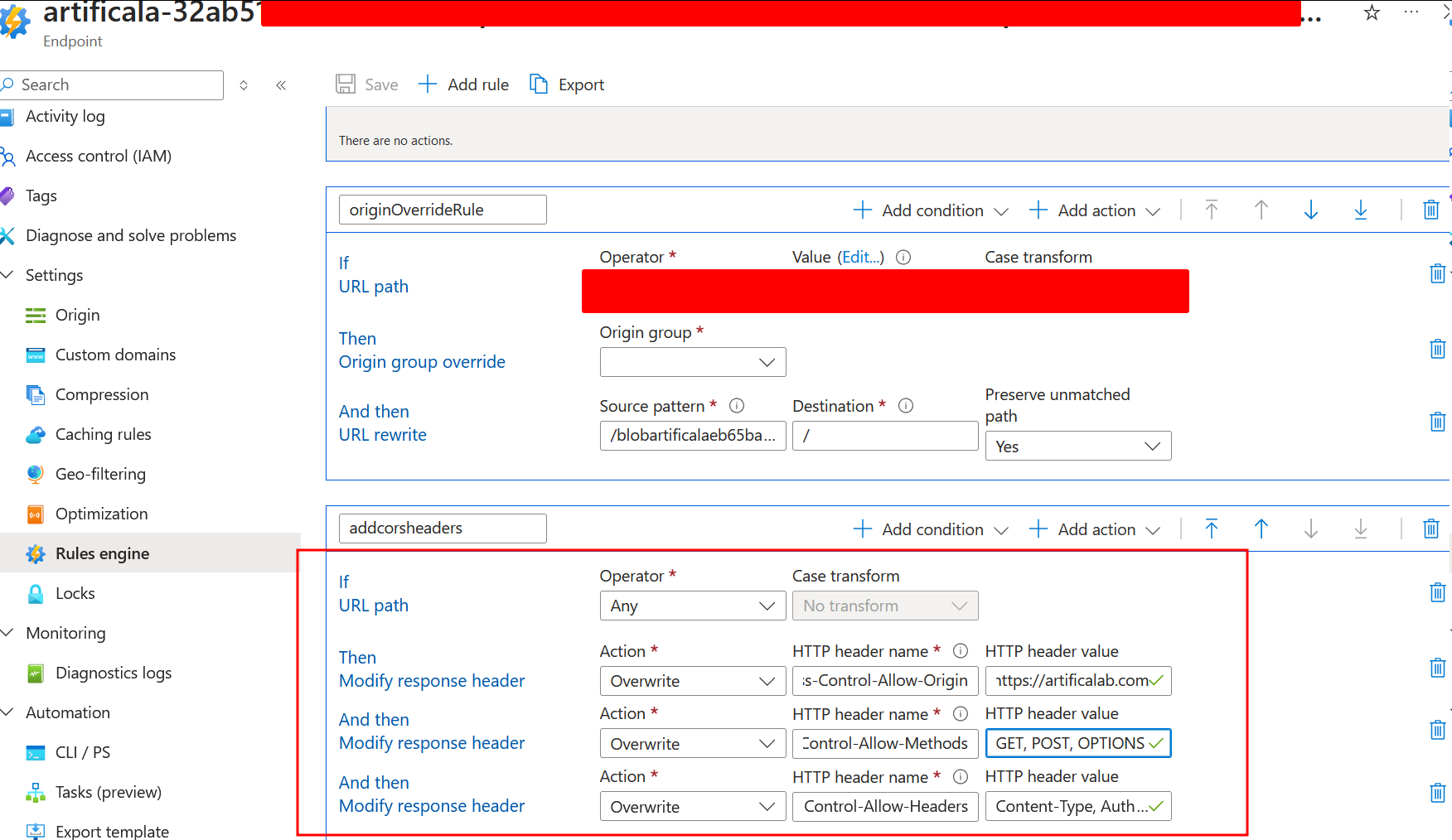The image size is (1452, 840).
Task: Open CLI / PS
Action: click(x=82, y=753)
